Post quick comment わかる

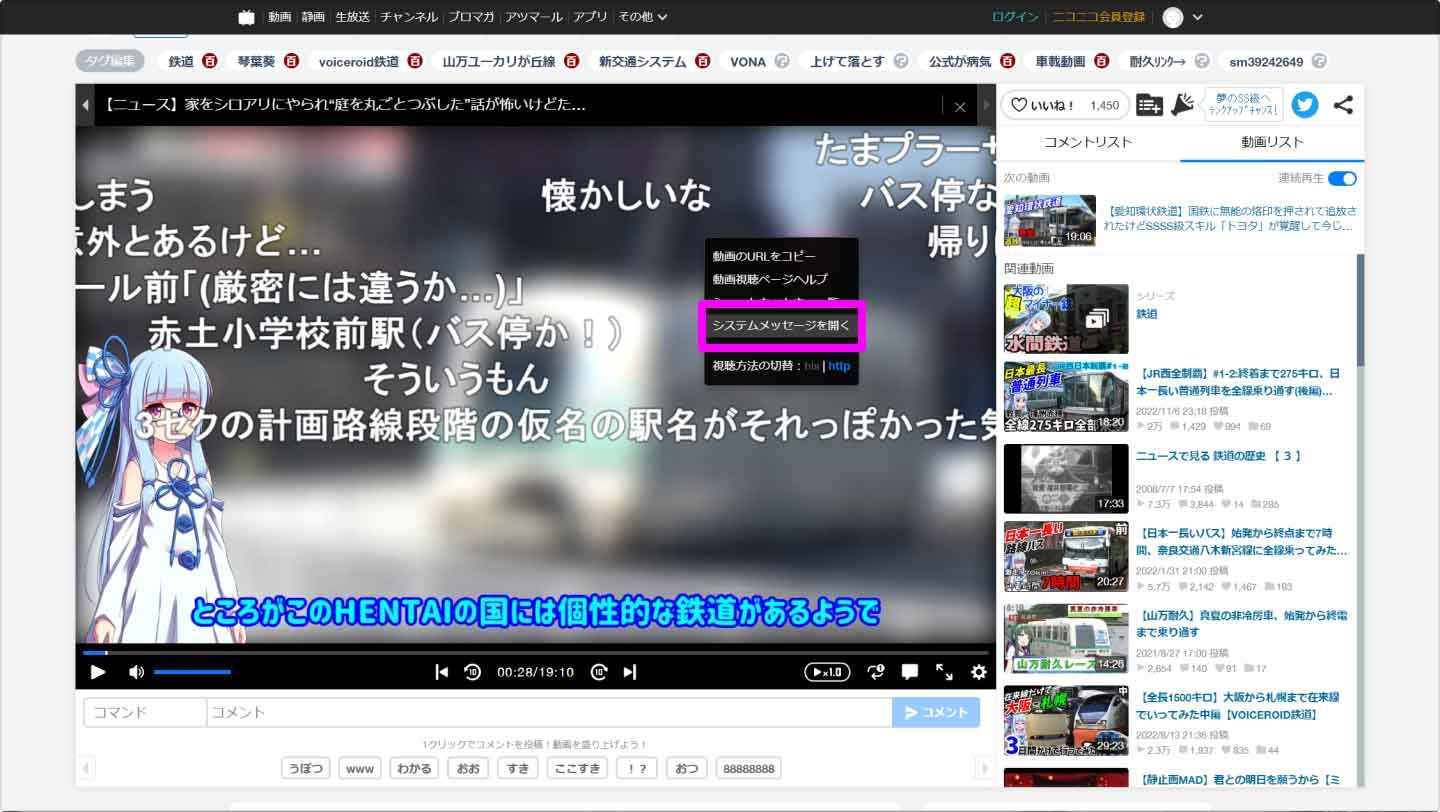pyautogui.click(x=414, y=768)
